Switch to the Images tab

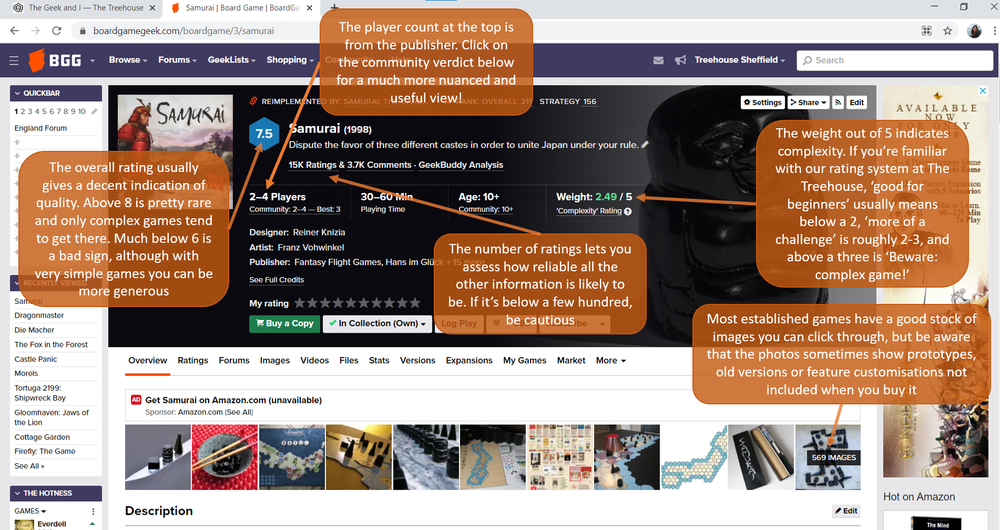click(x=275, y=360)
